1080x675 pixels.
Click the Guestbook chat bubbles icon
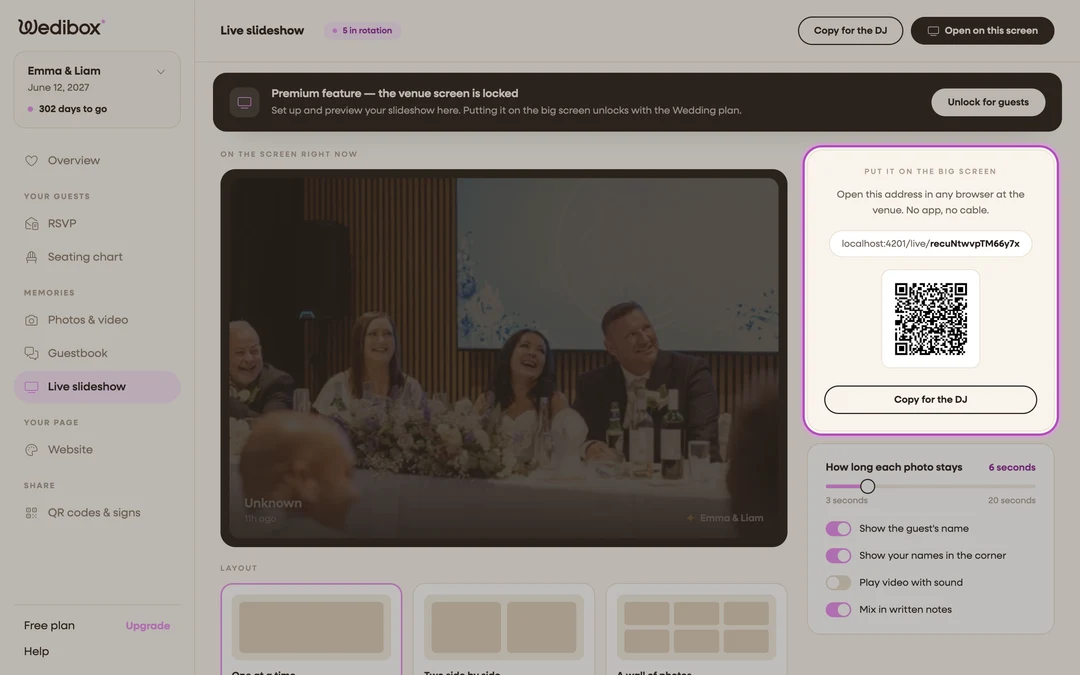pyautogui.click(x=32, y=353)
